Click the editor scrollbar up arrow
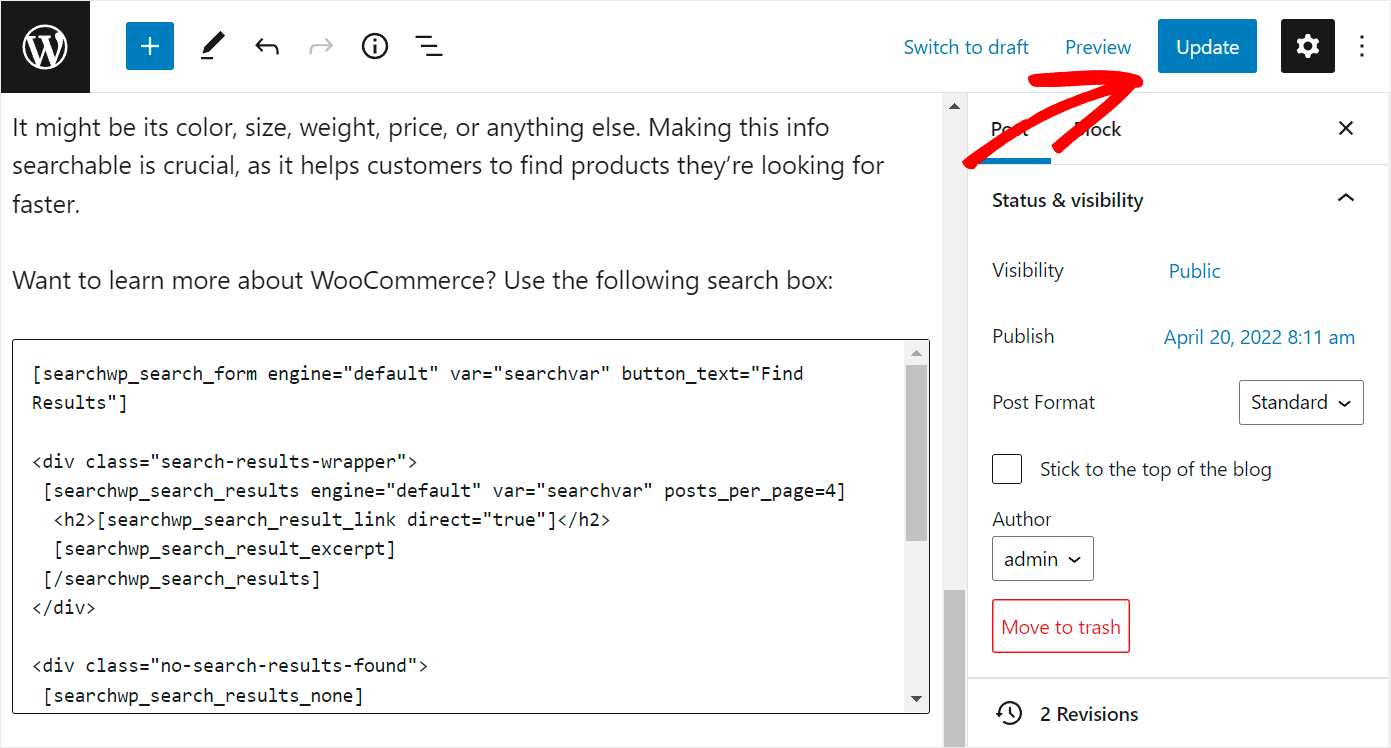This screenshot has width=1391, height=748. pos(954,105)
